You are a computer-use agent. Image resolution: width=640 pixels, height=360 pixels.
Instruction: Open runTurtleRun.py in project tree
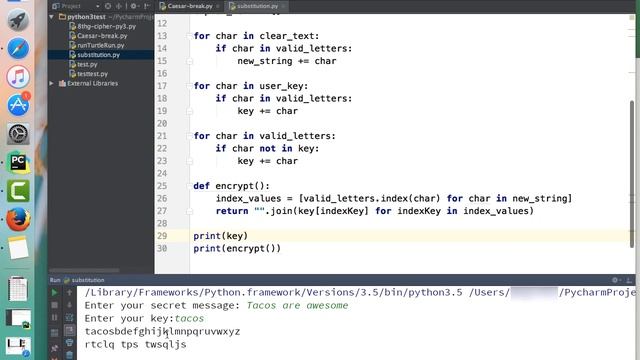click(x=97, y=45)
